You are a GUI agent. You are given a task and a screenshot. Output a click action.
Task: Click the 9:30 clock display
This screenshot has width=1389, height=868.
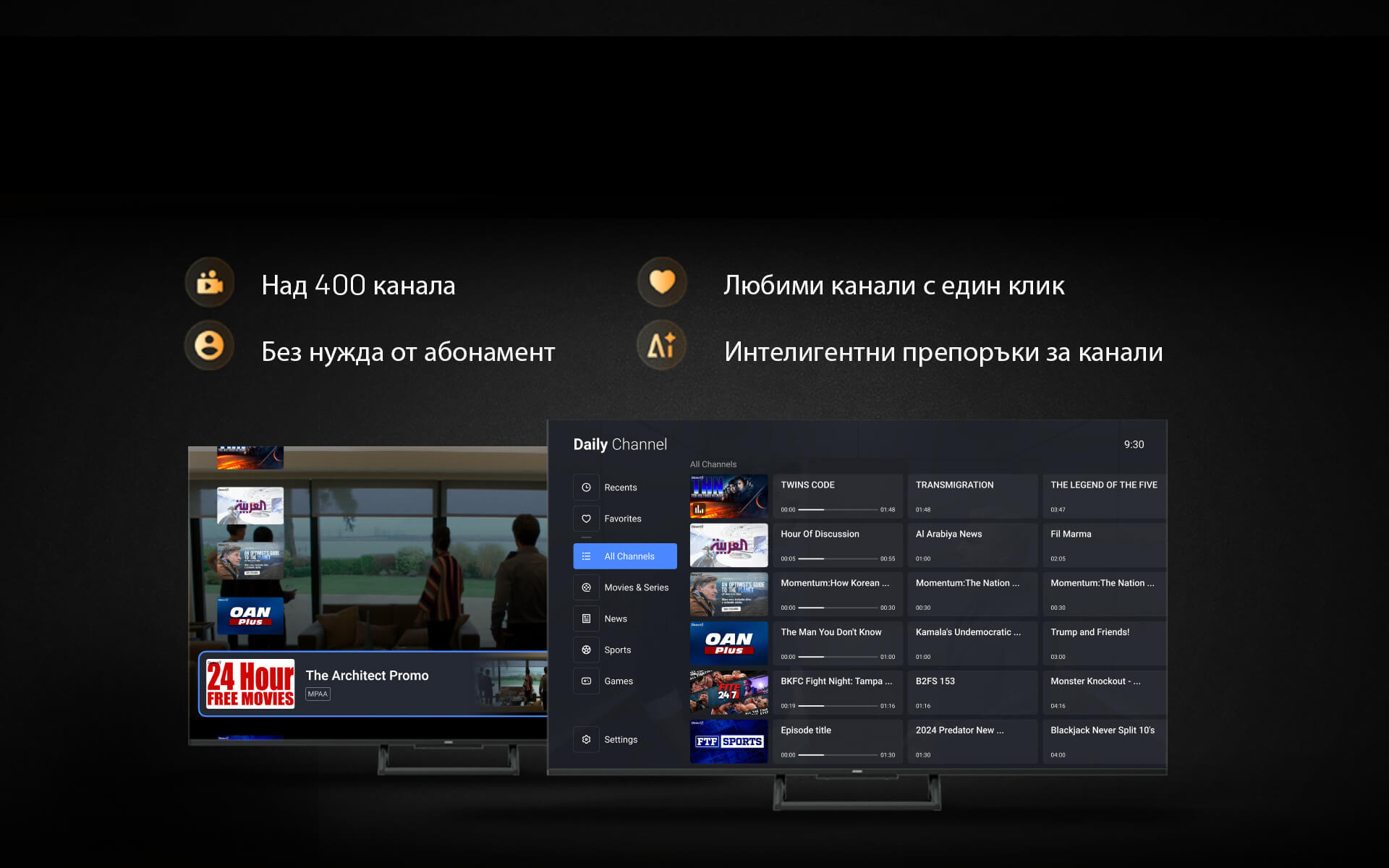[x=1134, y=444]
